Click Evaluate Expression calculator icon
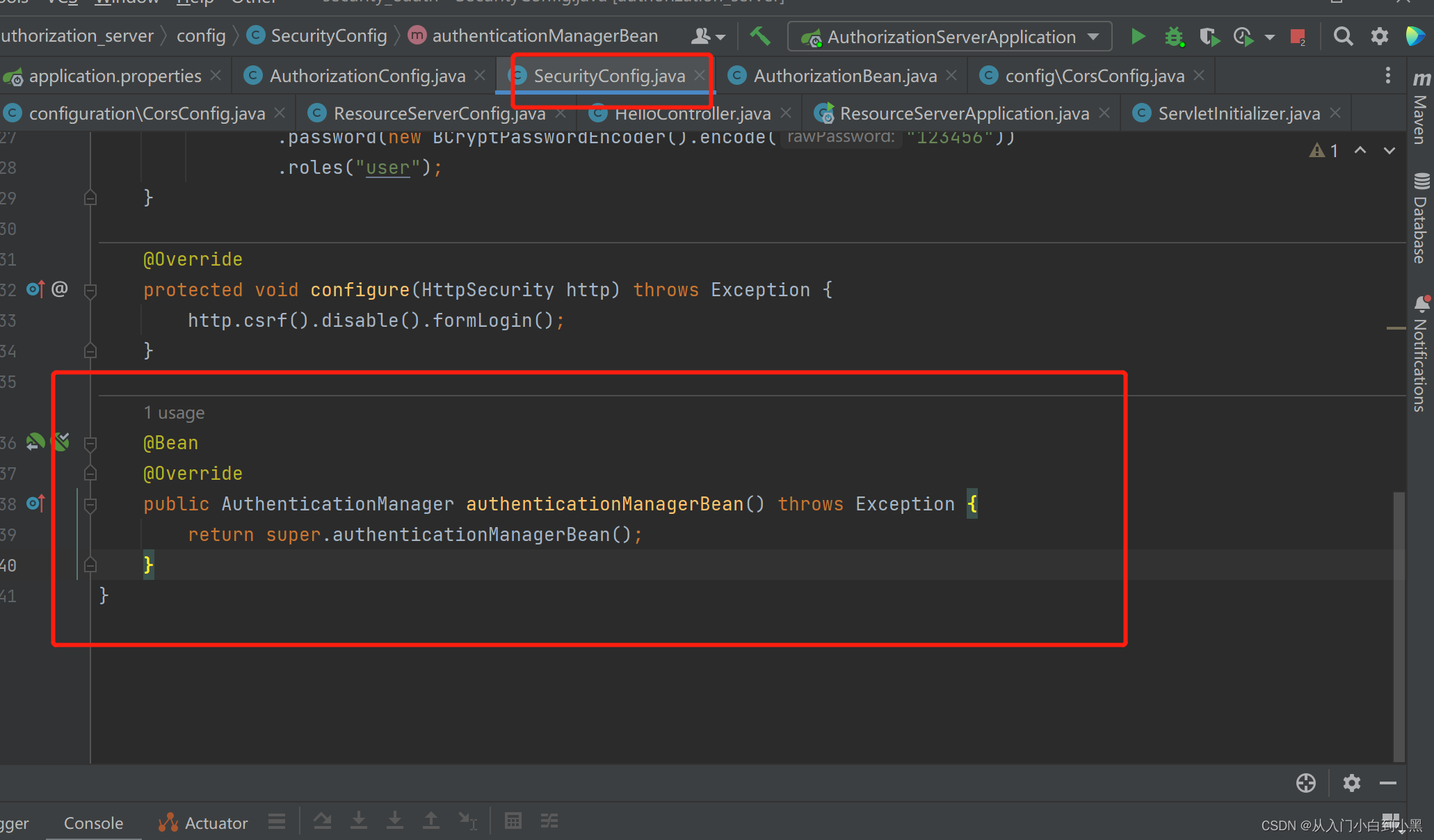1434x840 pixels. point(513,821)
